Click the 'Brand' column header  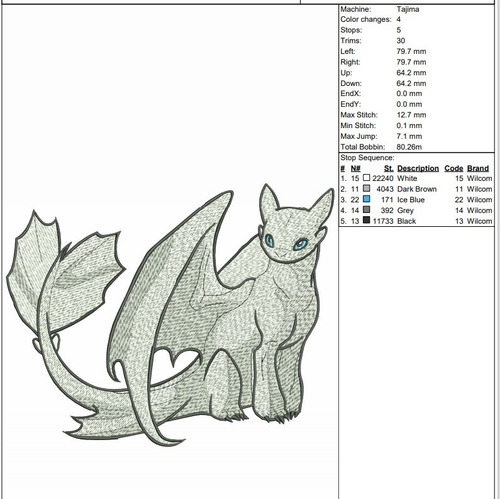pyautogui.click(x=478, y=168)
